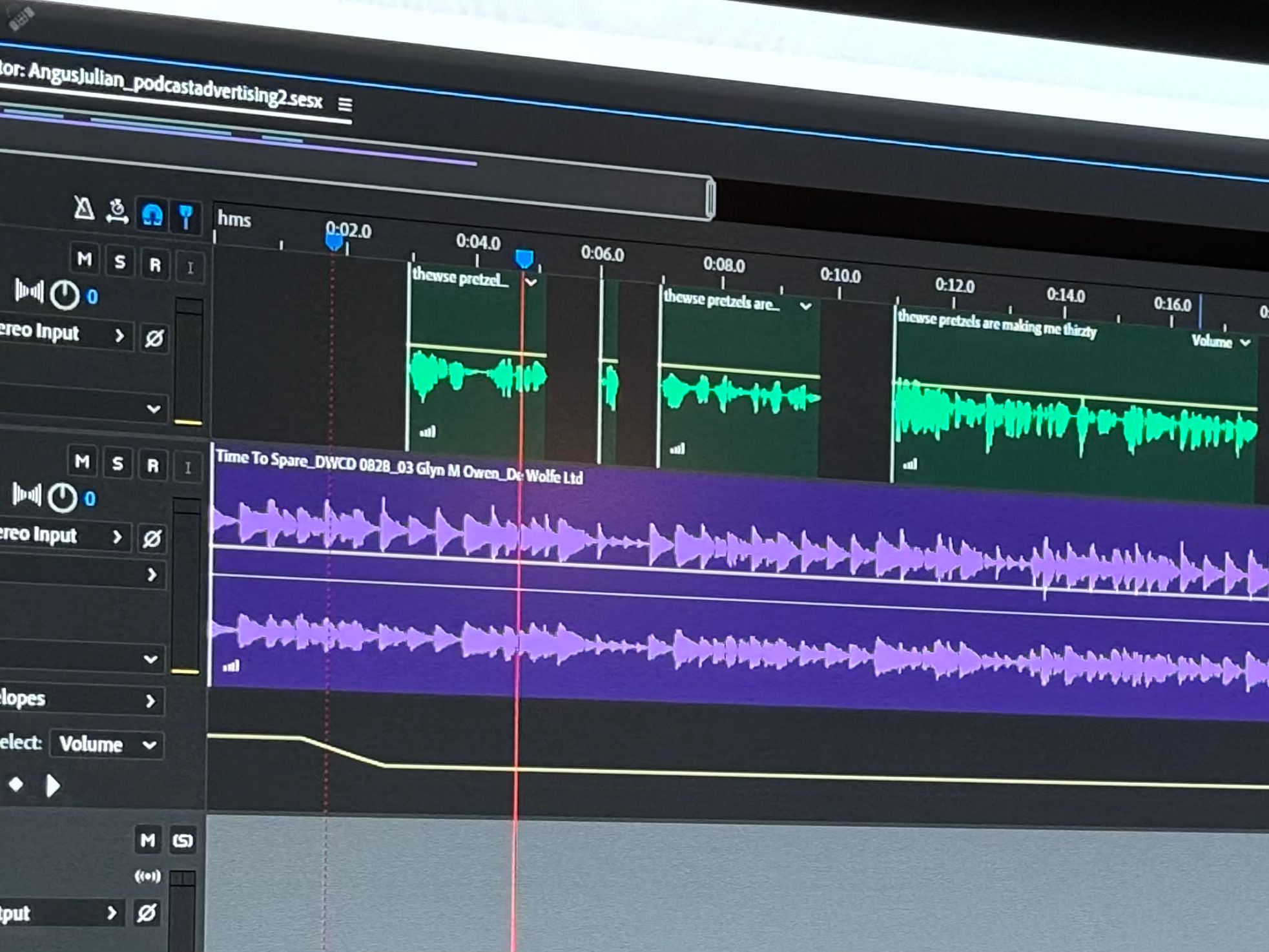
Task: Mute the first track with M
Action: point(84,260)
